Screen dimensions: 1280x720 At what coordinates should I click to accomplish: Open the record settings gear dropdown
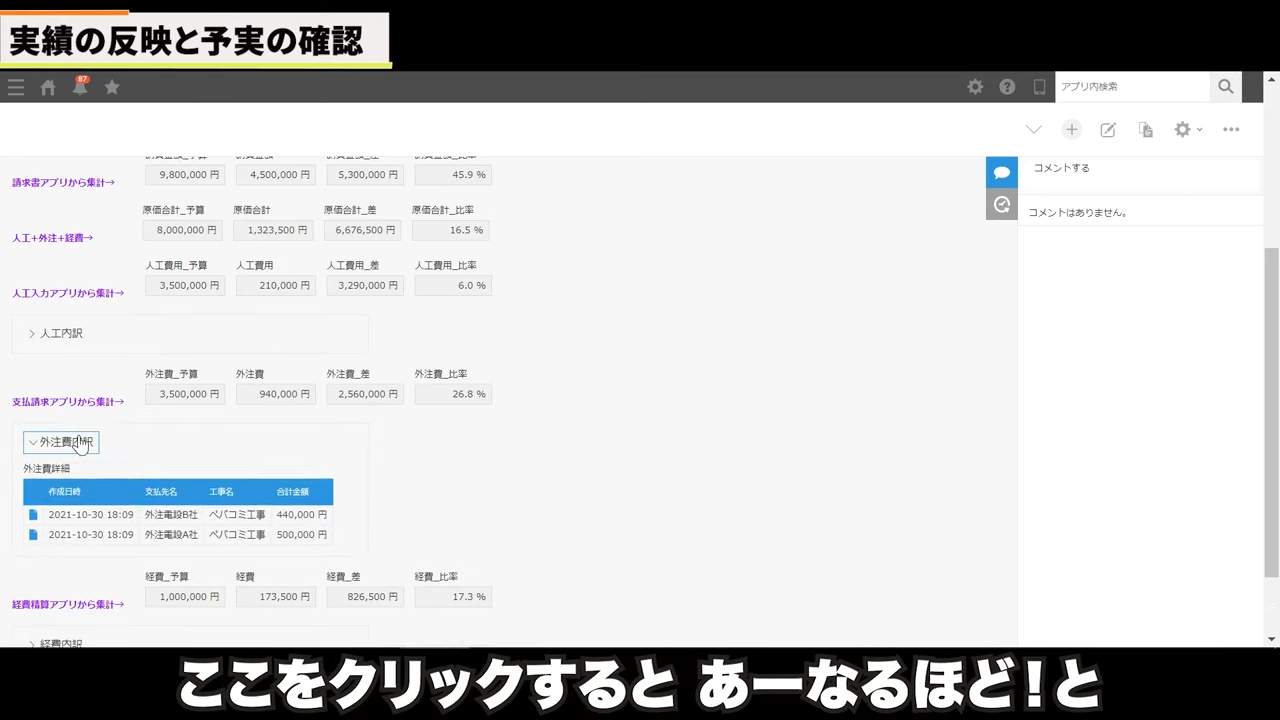[x=1187, y=130]
